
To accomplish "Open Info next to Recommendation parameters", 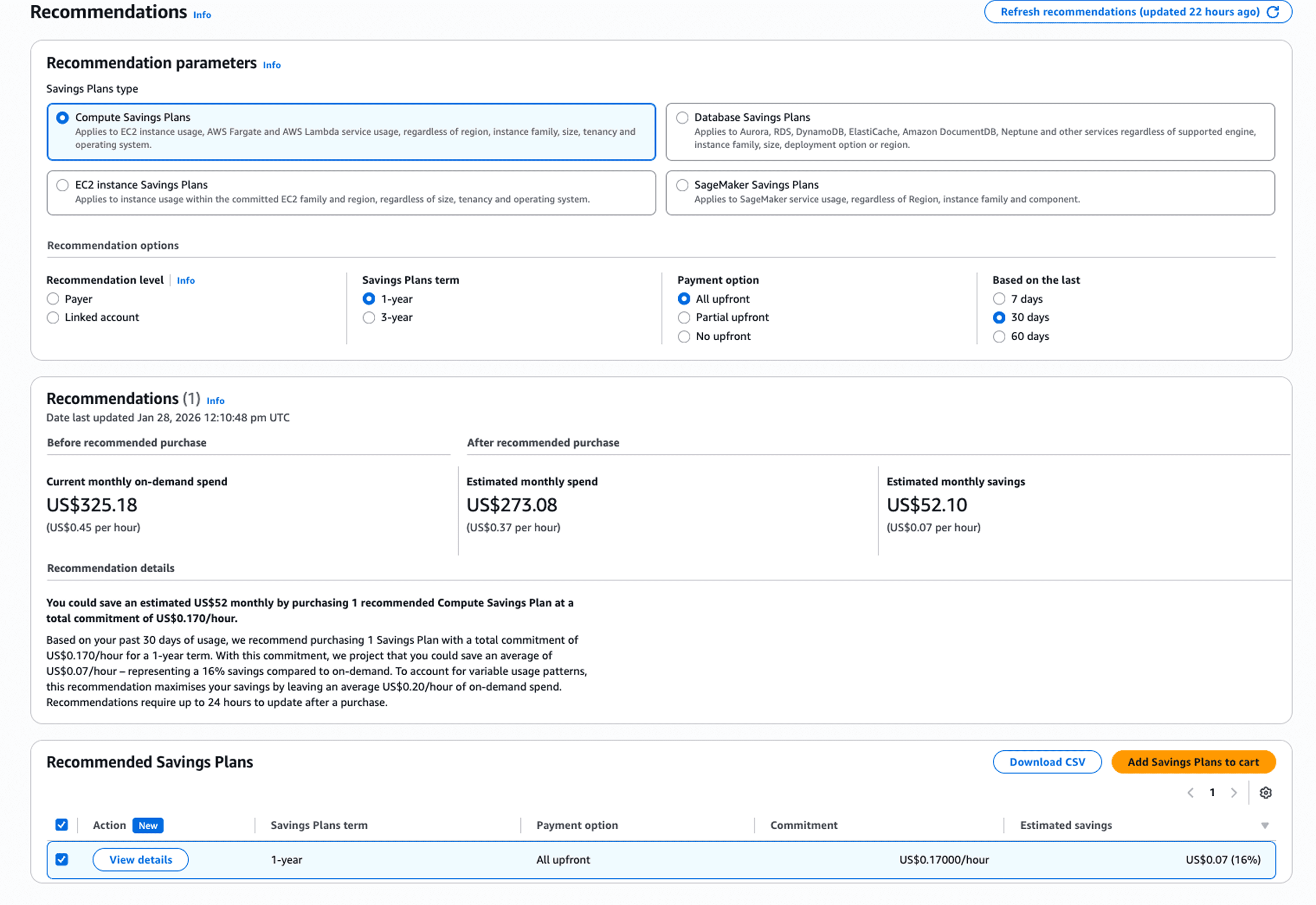I will tap(272, 65).
